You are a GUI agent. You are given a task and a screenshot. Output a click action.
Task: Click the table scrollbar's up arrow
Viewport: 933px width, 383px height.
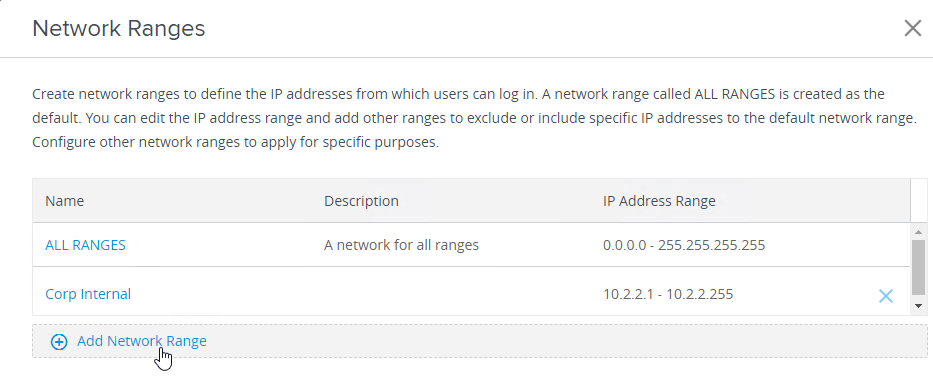pyautogui.click(x=918, y=231)
